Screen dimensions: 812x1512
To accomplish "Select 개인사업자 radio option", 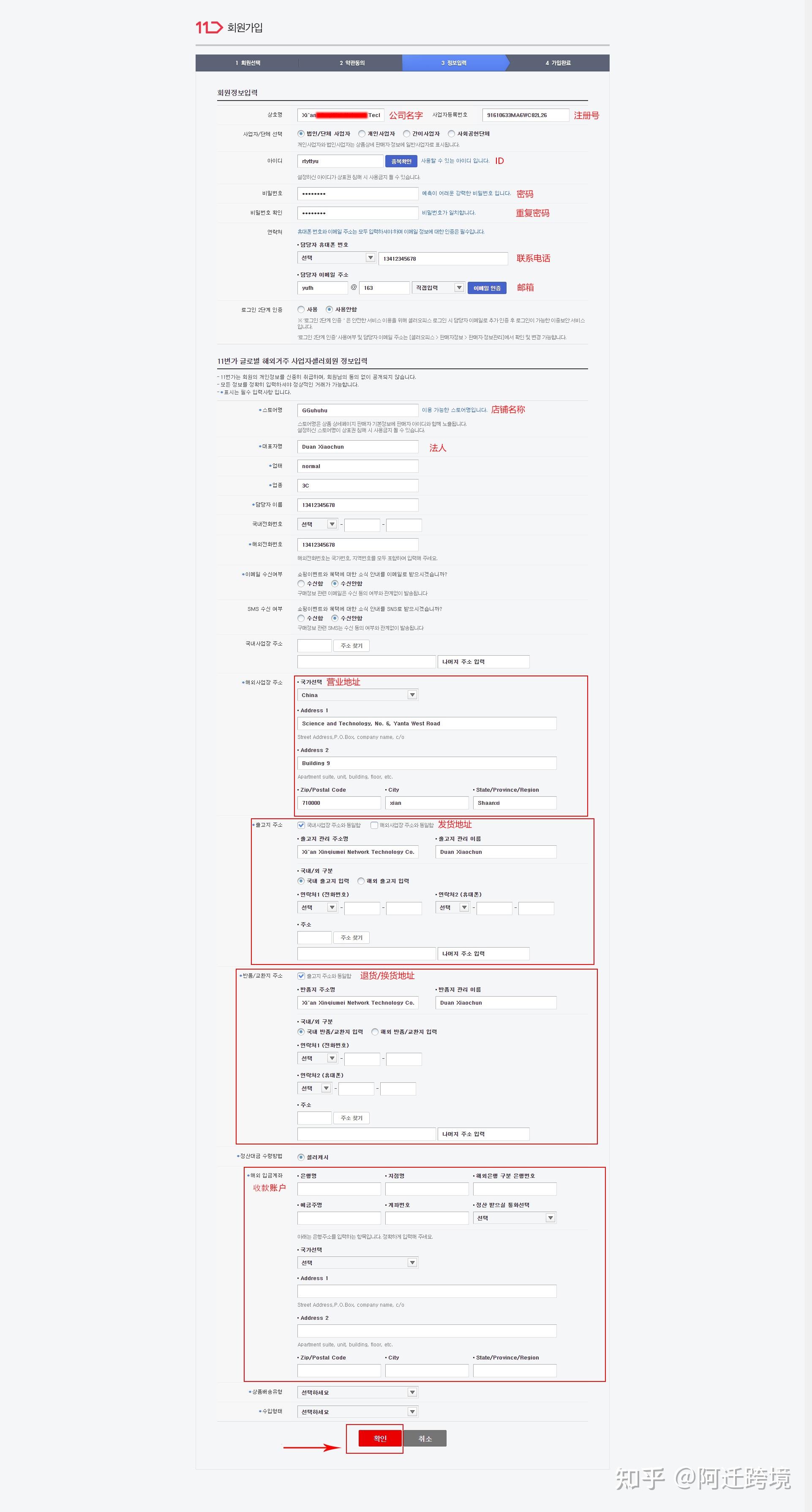I will [362, 134].
